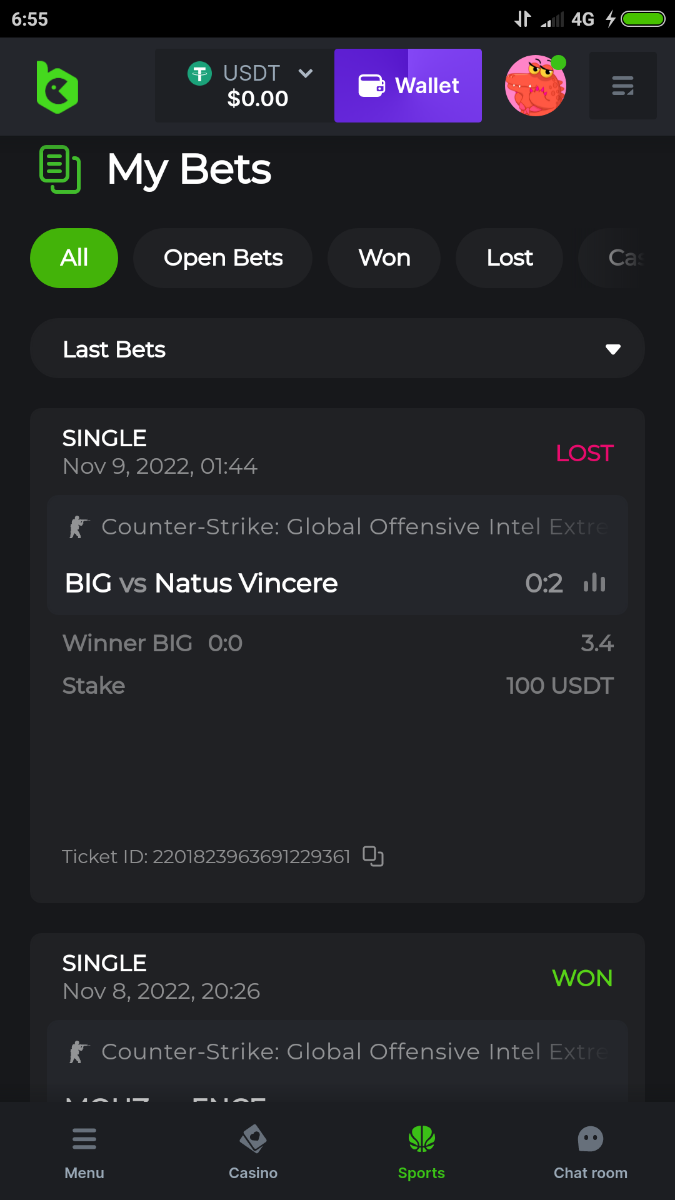Open the hamburger menu in header

pyautogui.click(x=622, y=86)
